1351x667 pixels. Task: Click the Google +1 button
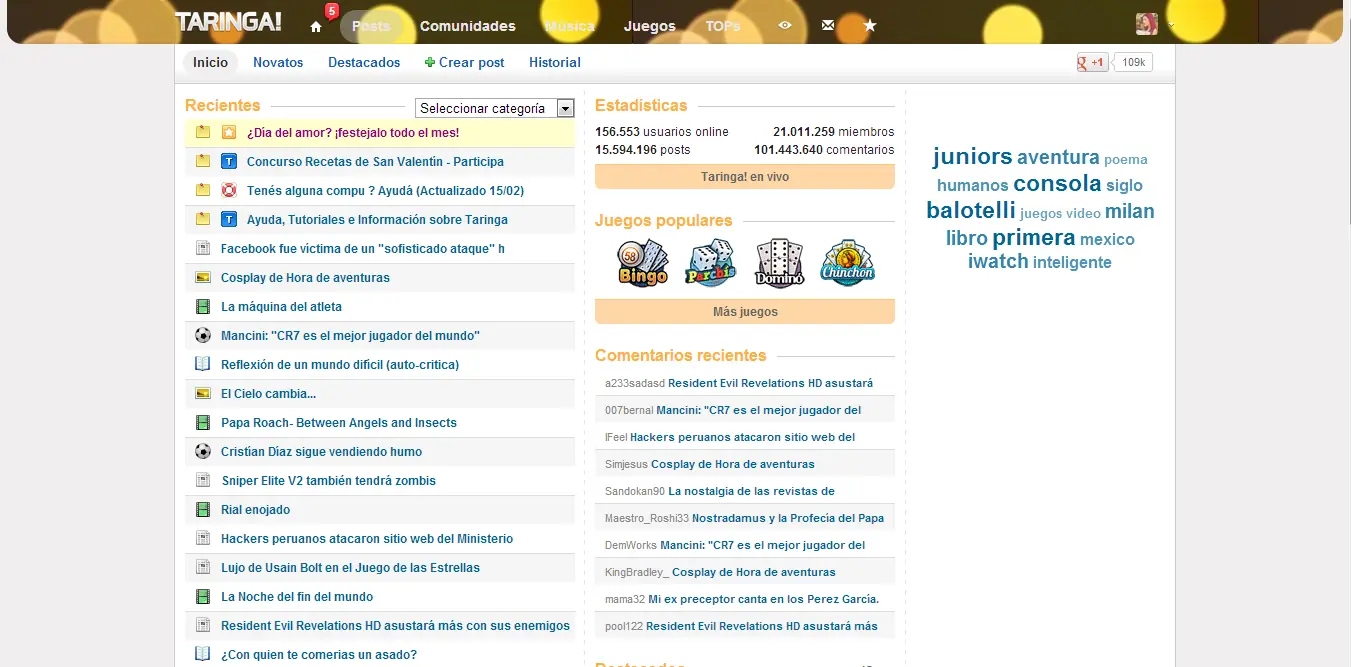pyautogui.click(x=1092, y=62)
